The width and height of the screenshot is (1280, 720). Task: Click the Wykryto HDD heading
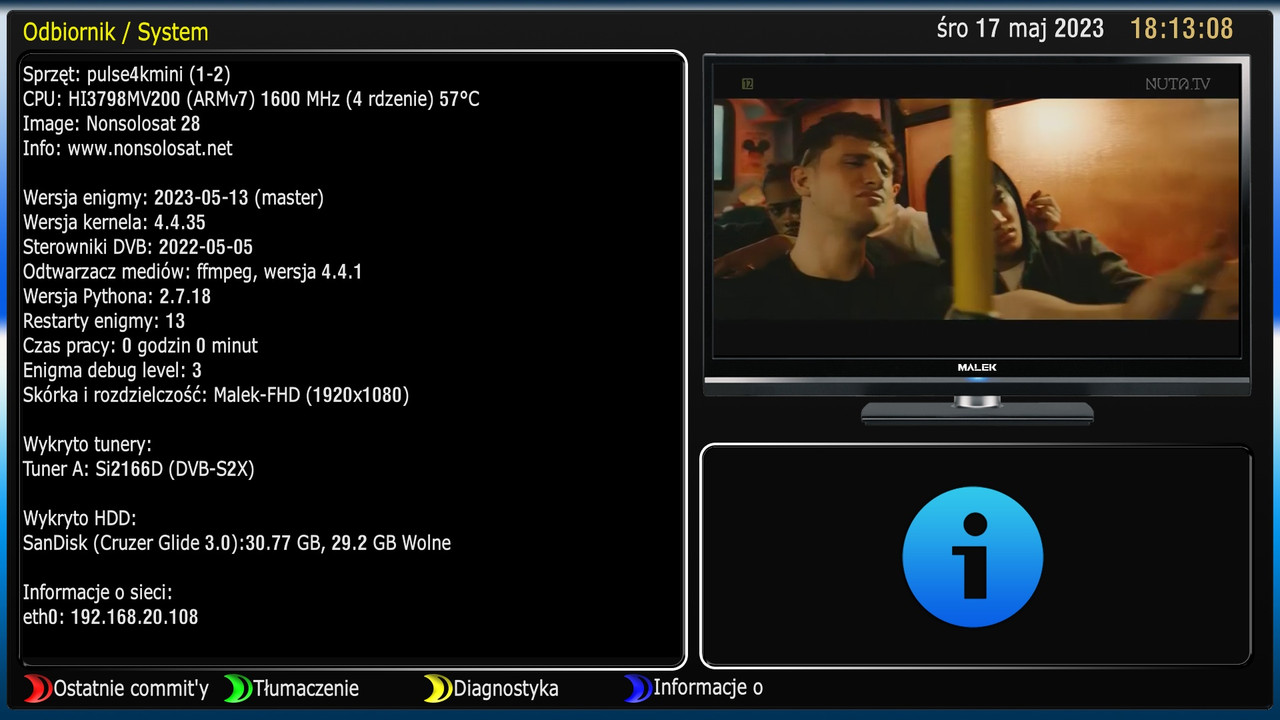(79, 519)
